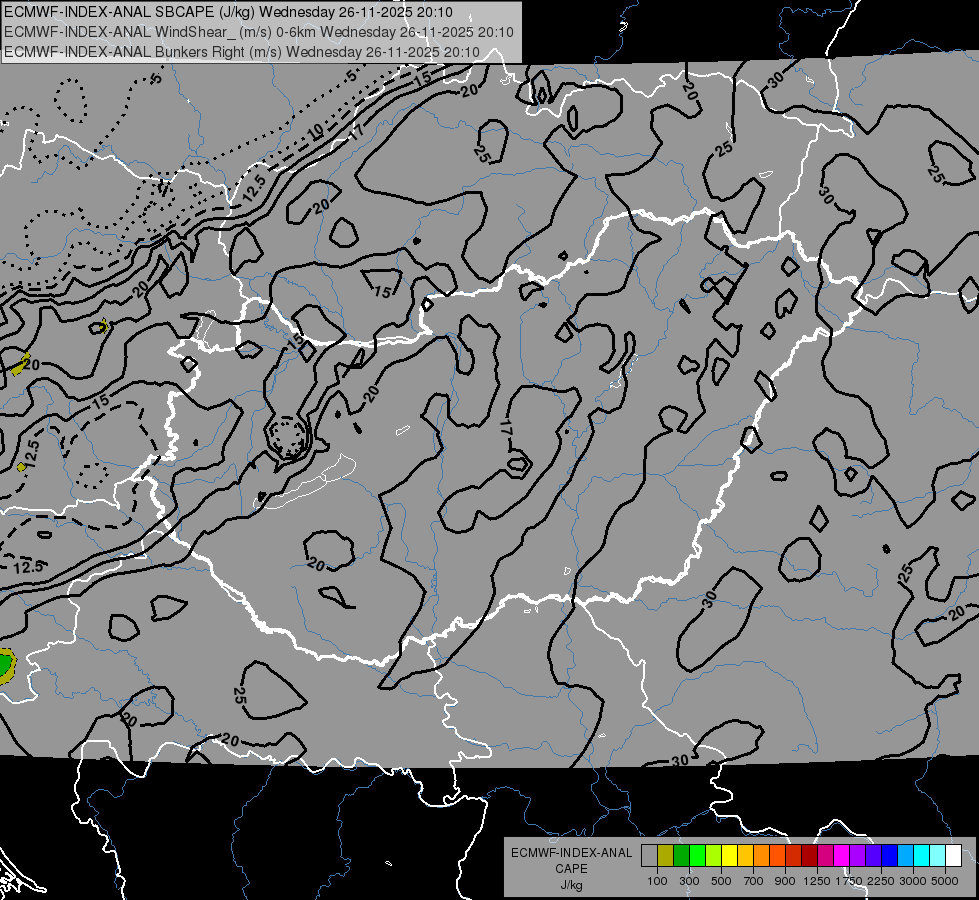Select the pure blue legend swatch

click(x=890, y=856)
